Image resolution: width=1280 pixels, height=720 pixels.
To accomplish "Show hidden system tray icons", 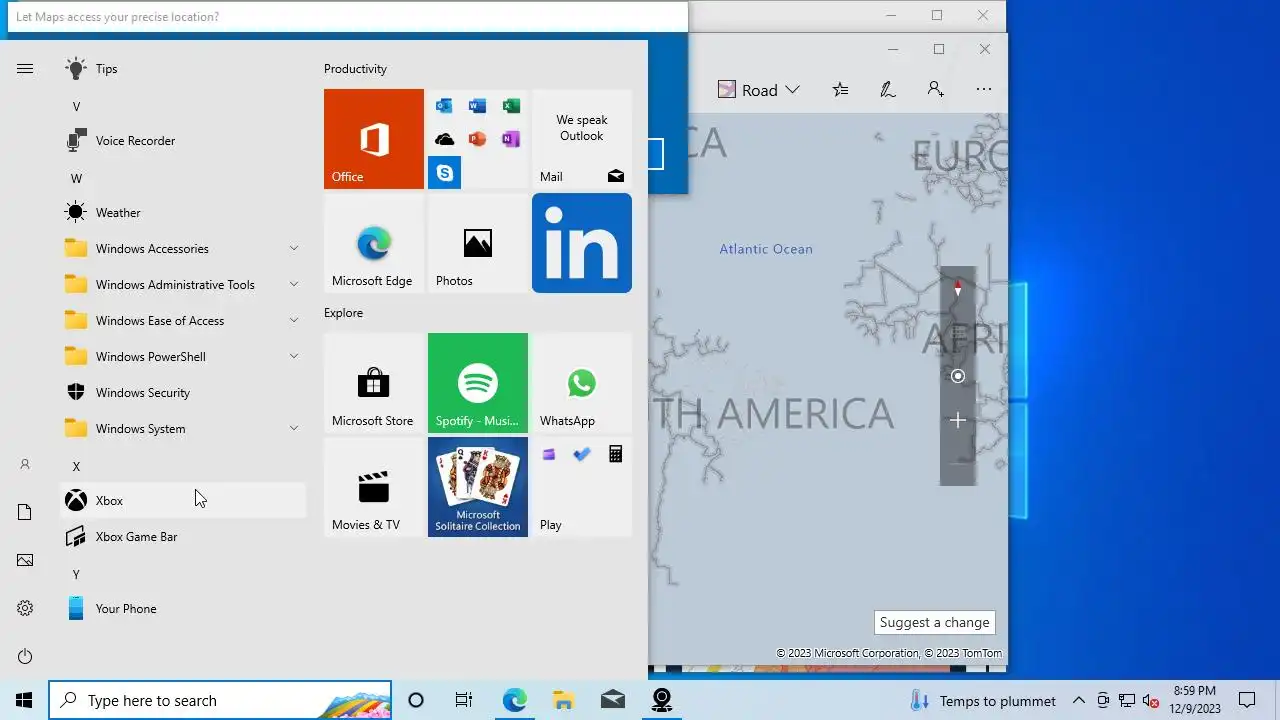I will 1078,700.
